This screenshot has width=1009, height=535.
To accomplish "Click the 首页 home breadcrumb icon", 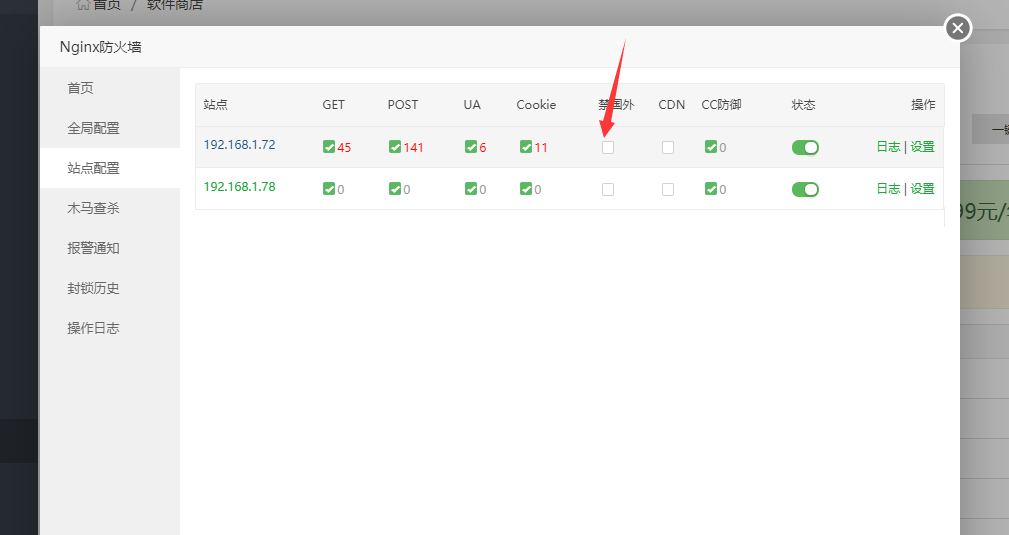I will 84,5.
